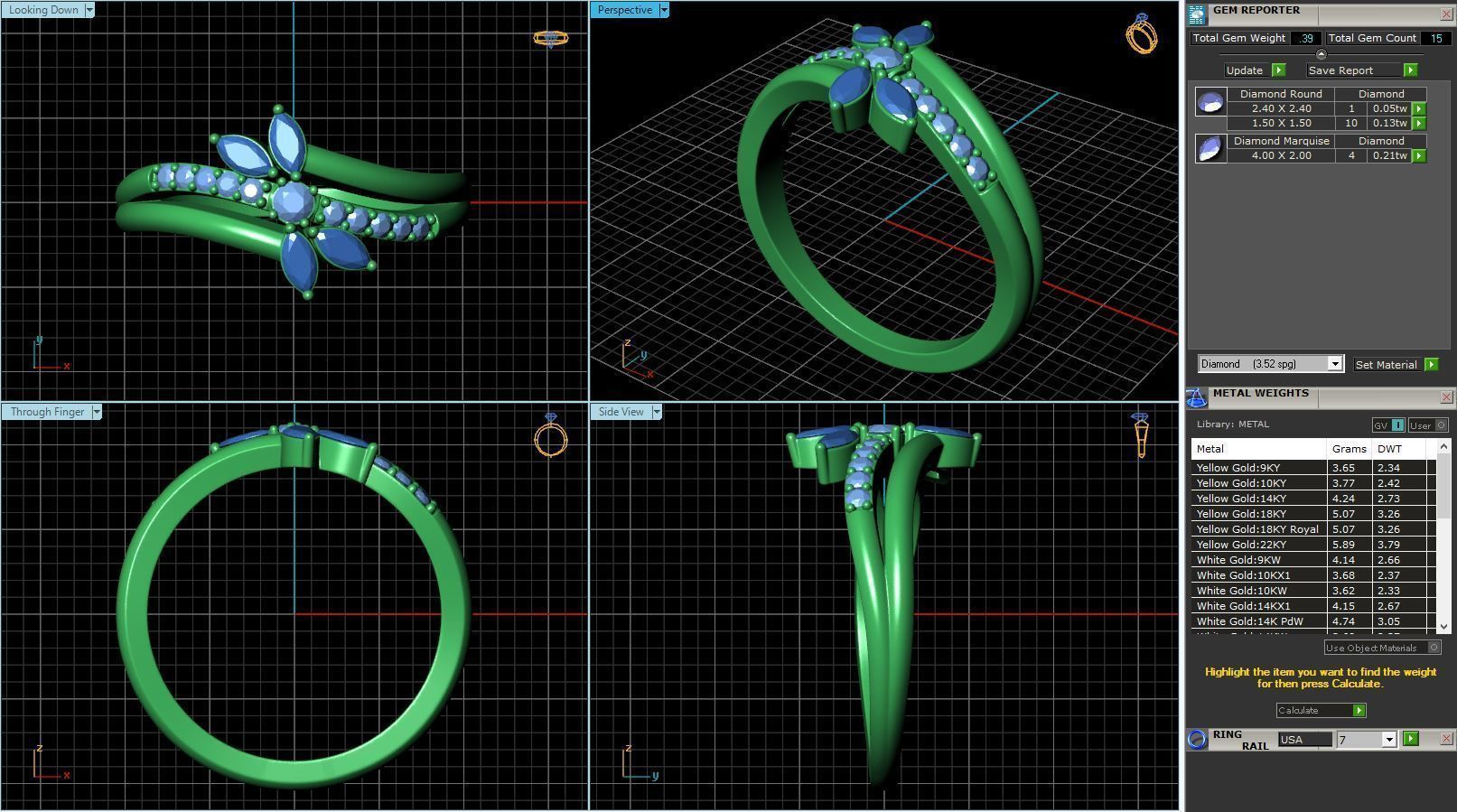
Task: Click the Total Gem Count value field
Action: (1435, 38)
